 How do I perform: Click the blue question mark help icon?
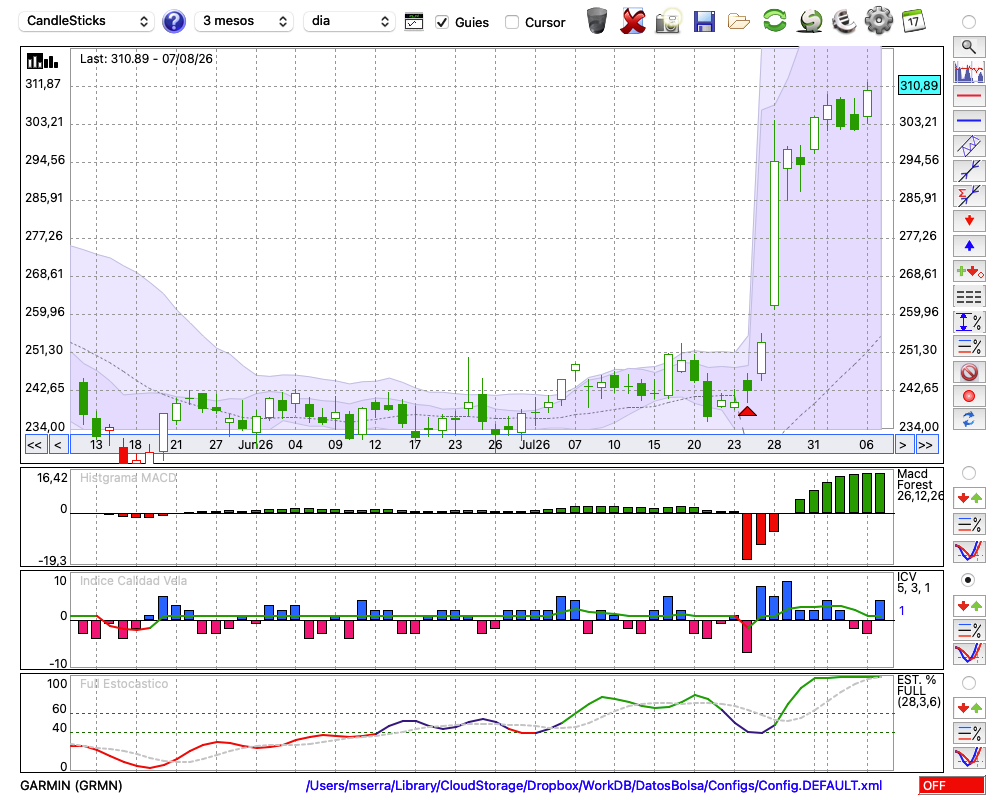coord(173,22)
